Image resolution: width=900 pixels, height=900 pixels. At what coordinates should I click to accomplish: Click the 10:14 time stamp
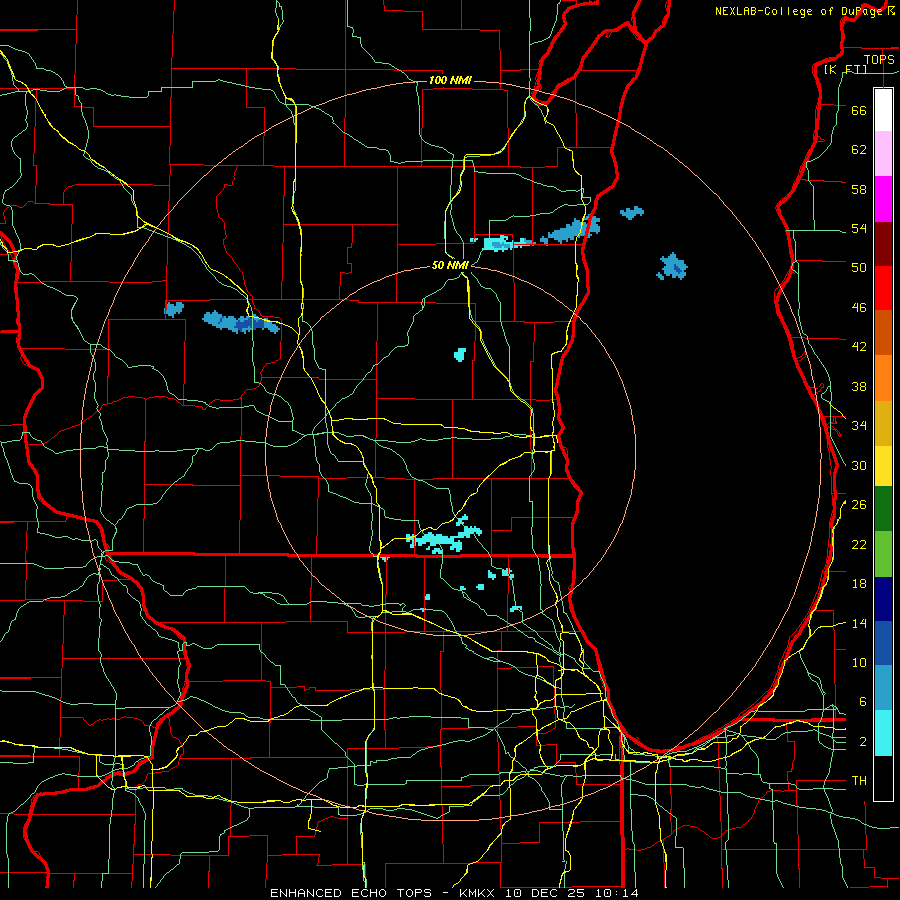pyautogui.click(x=619, y=893)
